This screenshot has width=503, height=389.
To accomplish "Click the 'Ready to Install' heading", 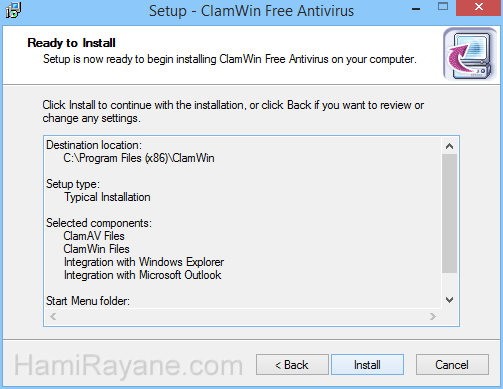I will (x=71, y=43).
